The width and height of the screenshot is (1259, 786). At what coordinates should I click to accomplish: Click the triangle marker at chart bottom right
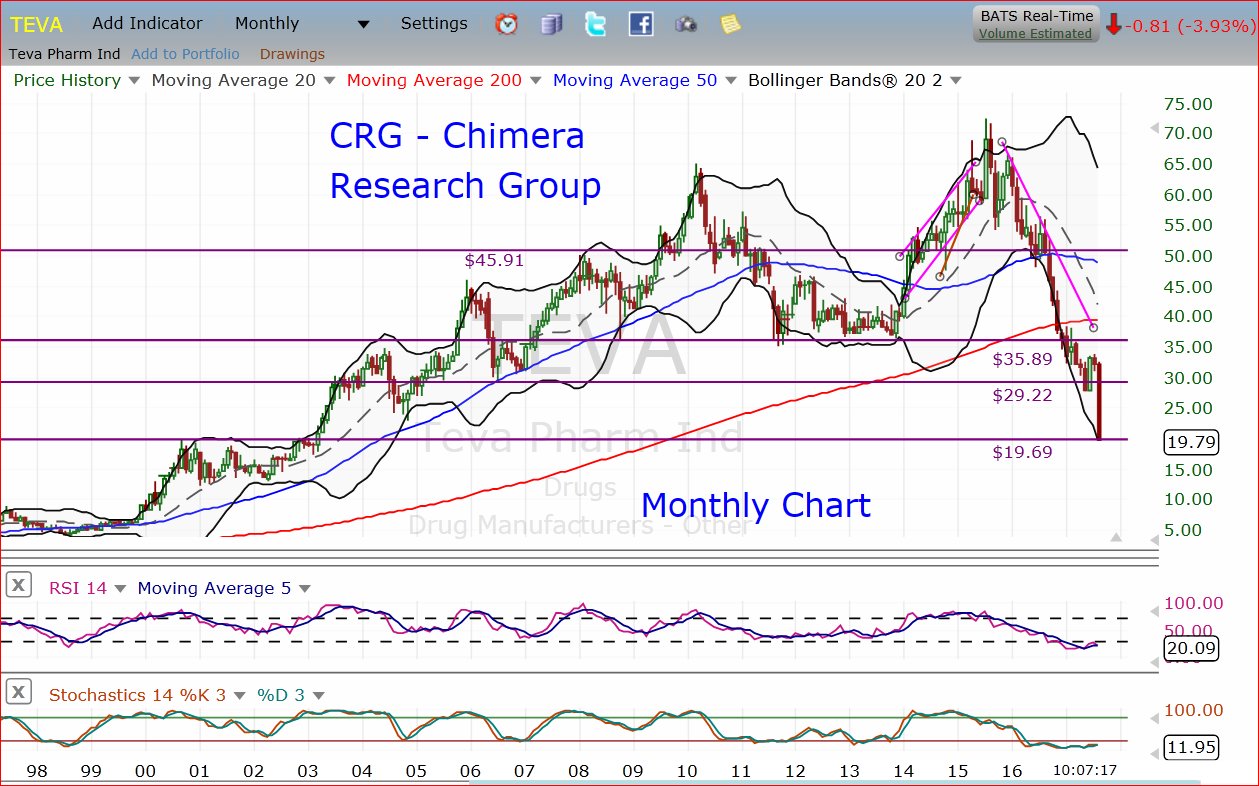pos(1116,538)
